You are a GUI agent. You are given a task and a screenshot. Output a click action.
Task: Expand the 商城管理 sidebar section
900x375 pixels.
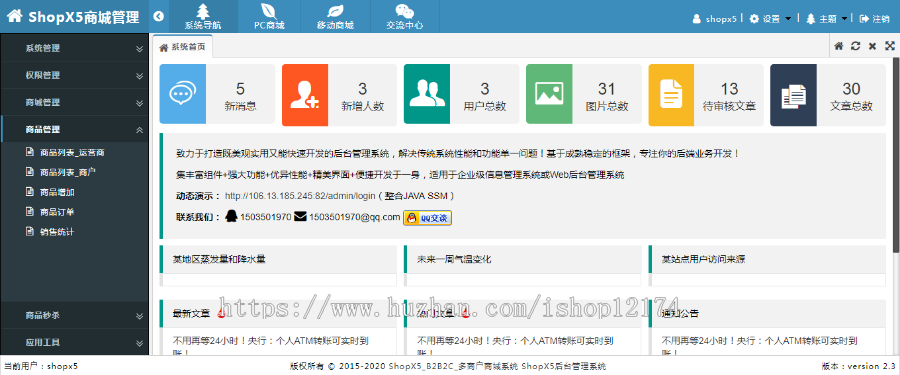[x=75, y=102]
